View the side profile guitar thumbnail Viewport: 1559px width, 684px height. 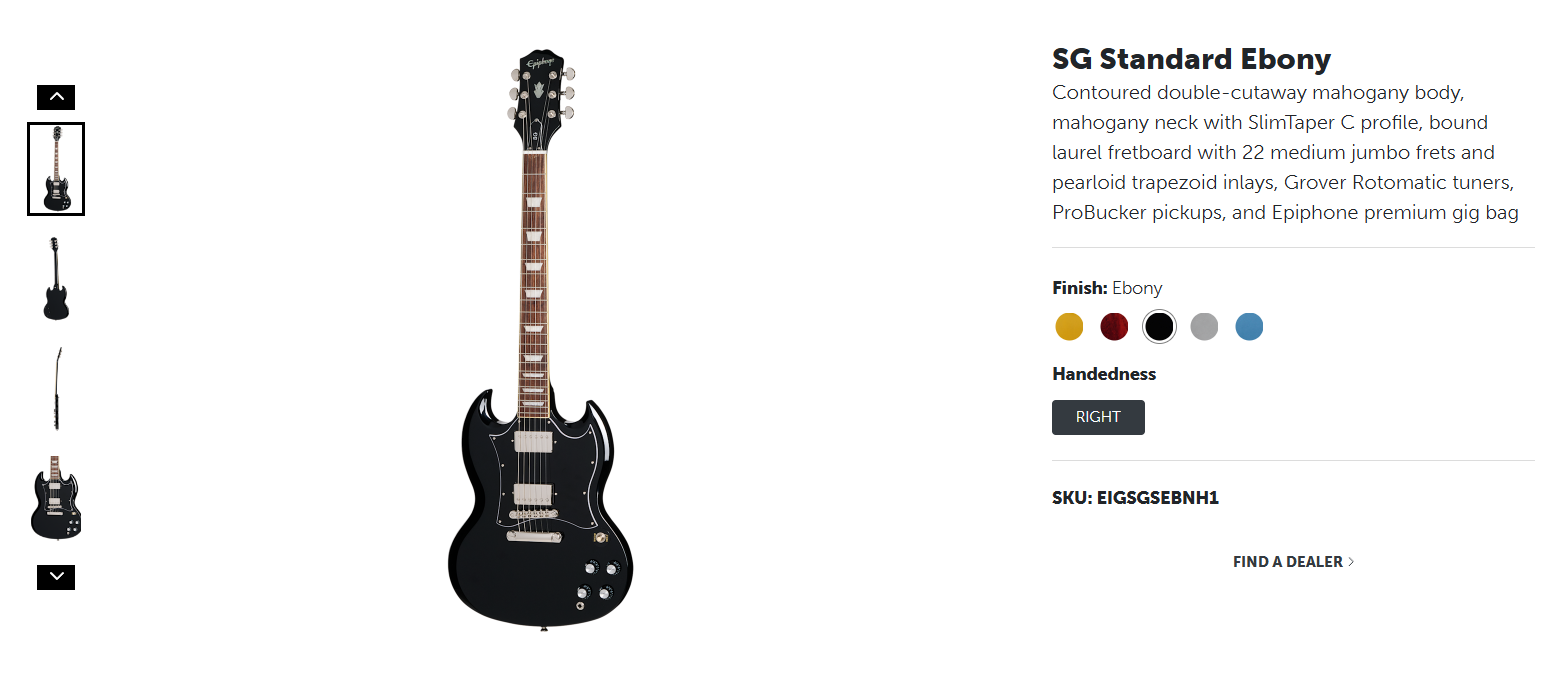coord(58,389)
